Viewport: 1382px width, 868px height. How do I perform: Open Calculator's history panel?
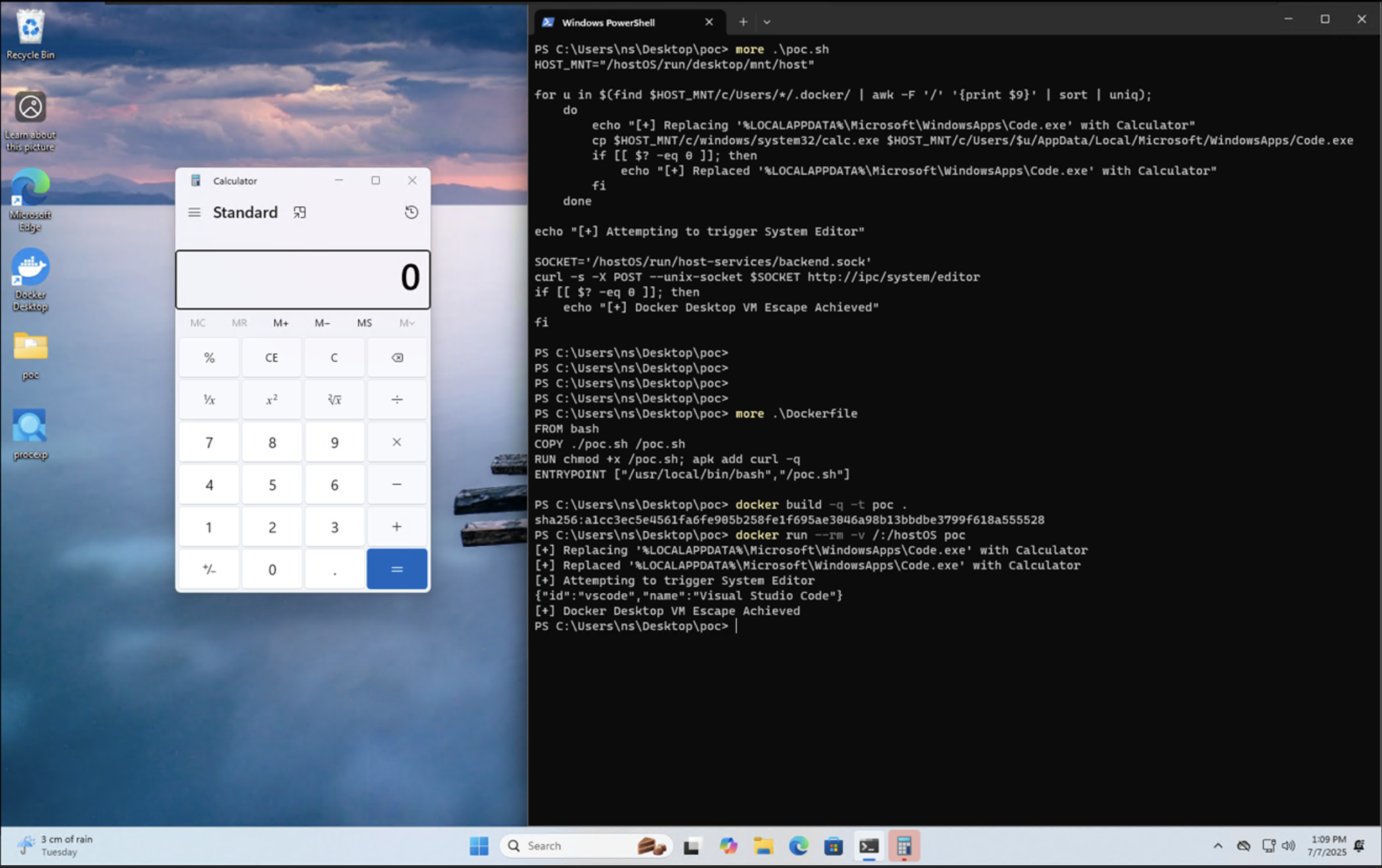point(411,212)
